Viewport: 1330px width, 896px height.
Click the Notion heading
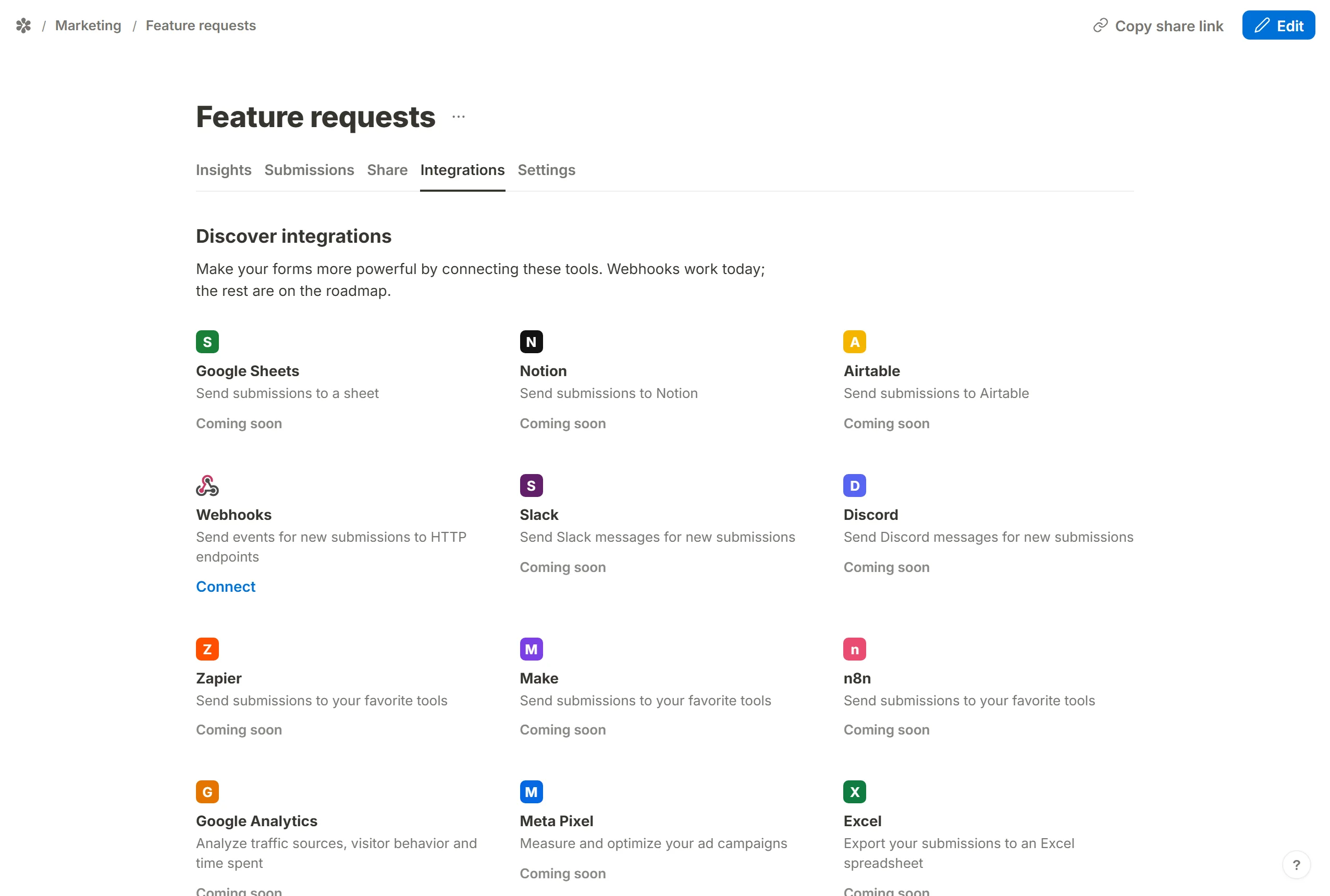coord(543,371)
